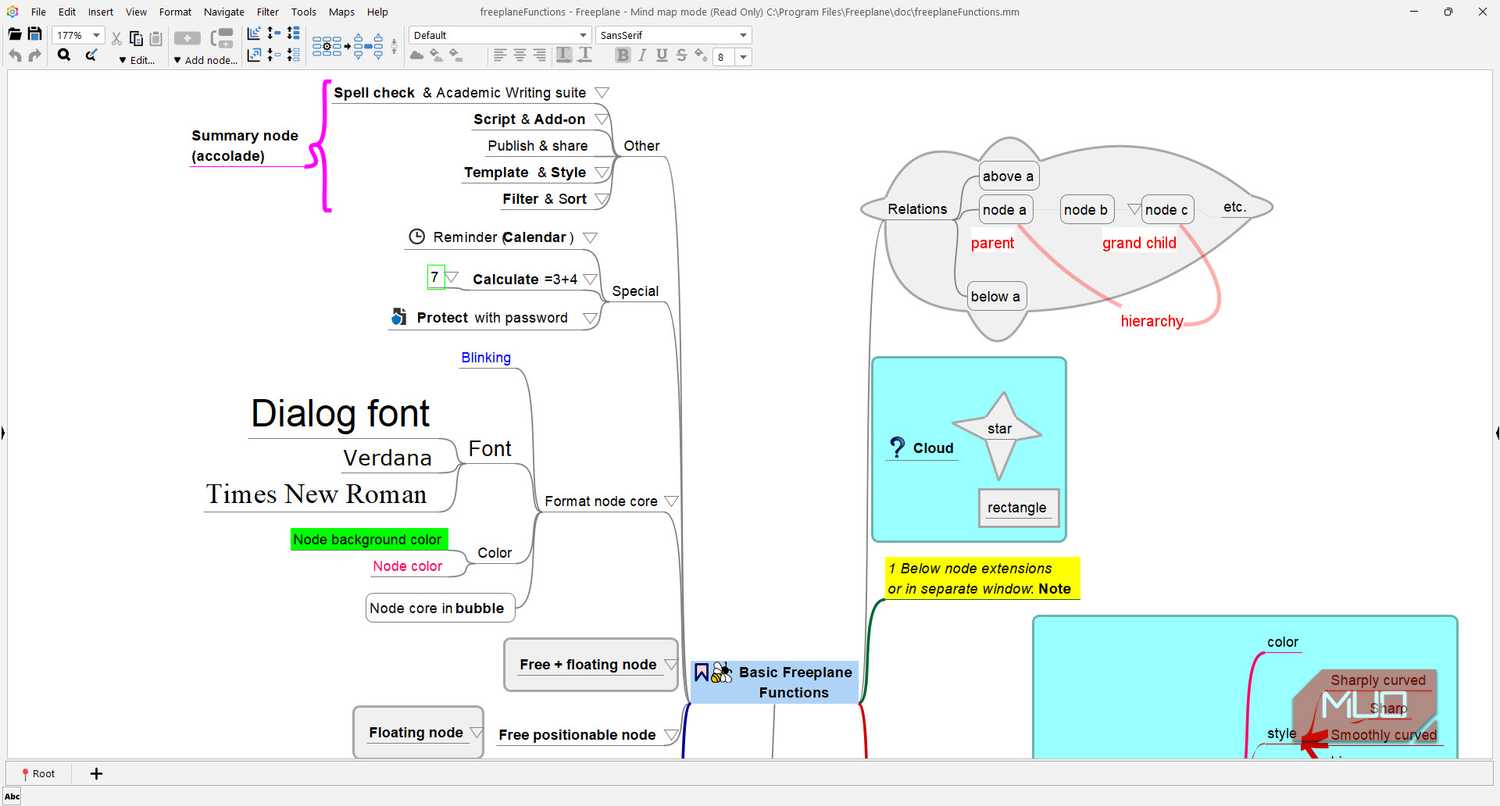Click the Unfold one level icon
This screenshot has height=806, width=1500.
274,33
